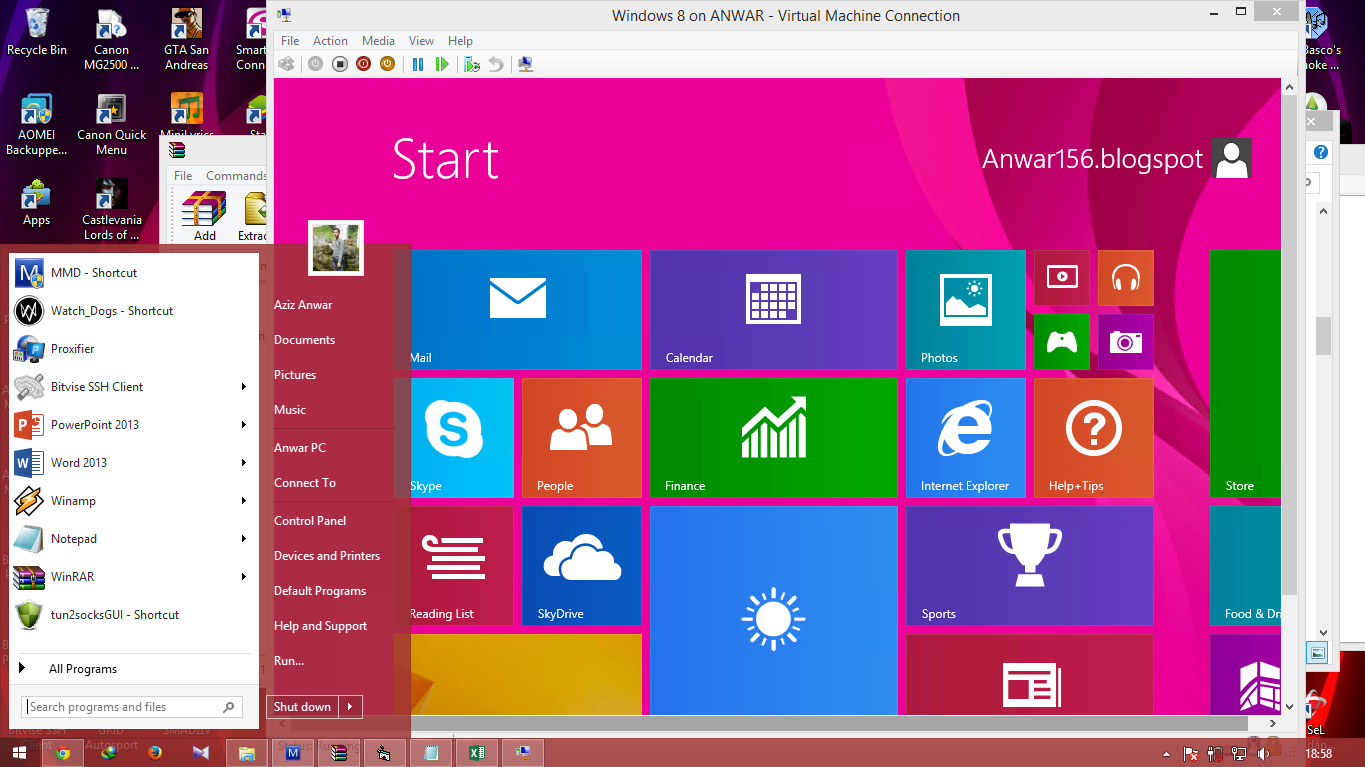Open the File menu in Virtual Machine Connection
Screen dimensions: 1365x767
tap(290, 41)
